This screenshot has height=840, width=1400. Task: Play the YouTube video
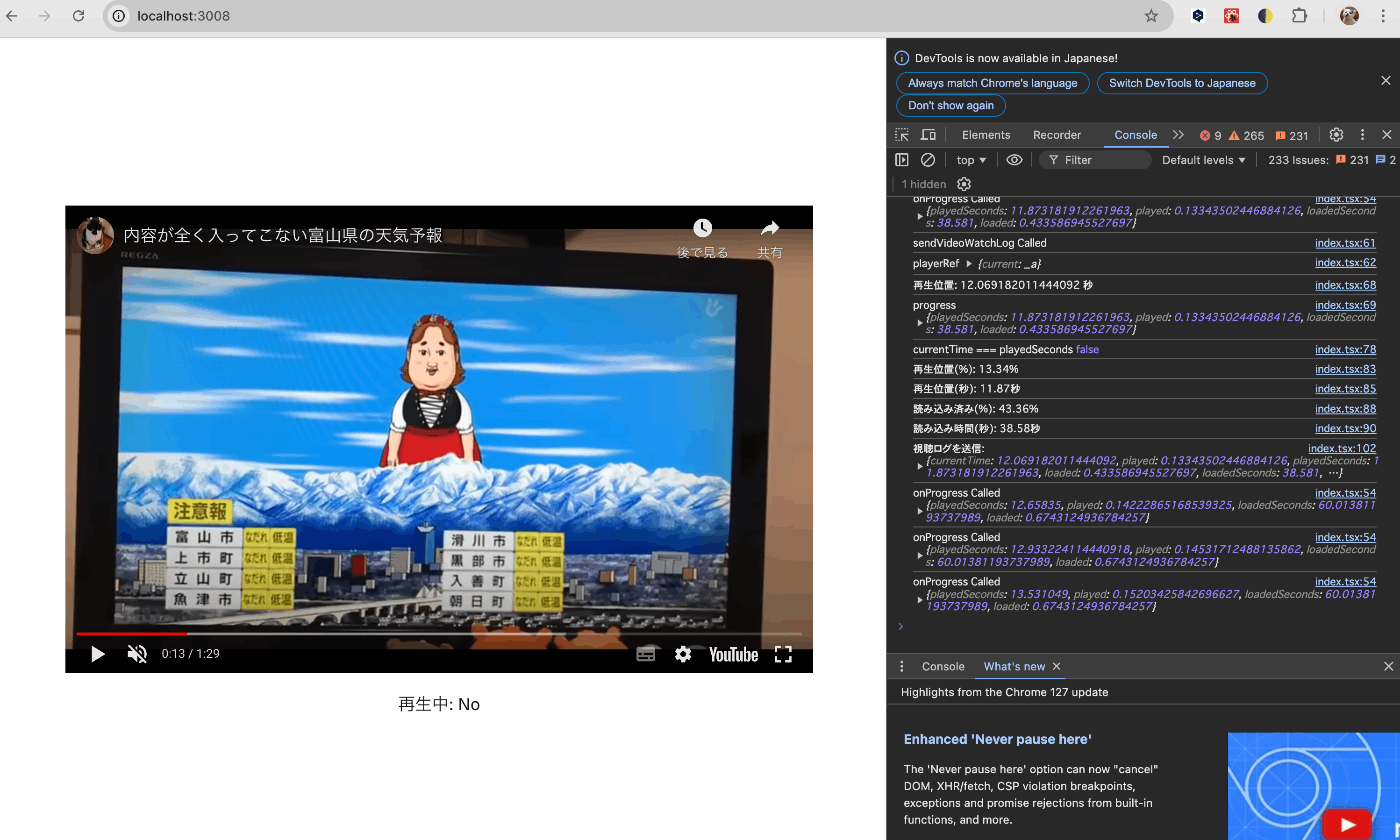(x=97, y=654)
